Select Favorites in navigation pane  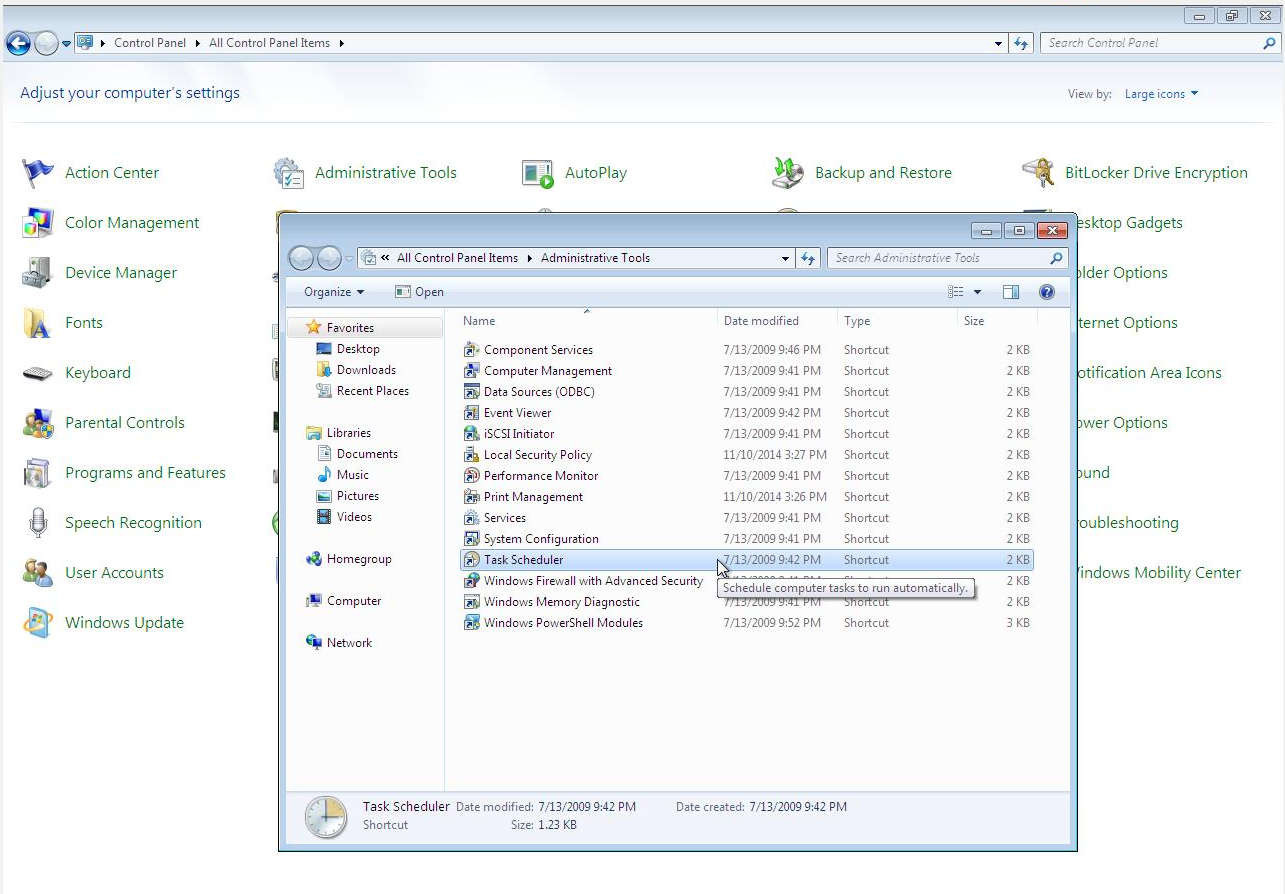coord(350,328)
